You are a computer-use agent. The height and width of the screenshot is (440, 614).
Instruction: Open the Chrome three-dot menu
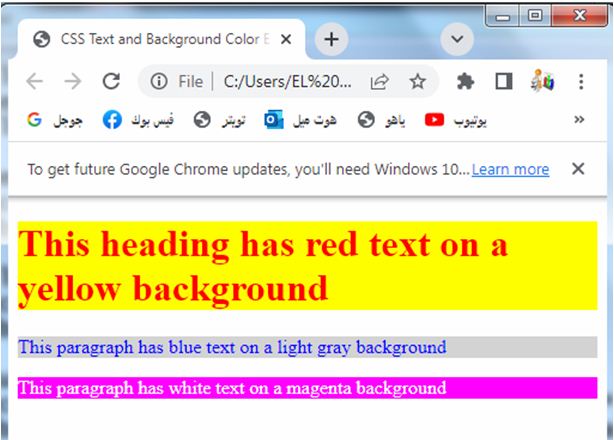581,81
